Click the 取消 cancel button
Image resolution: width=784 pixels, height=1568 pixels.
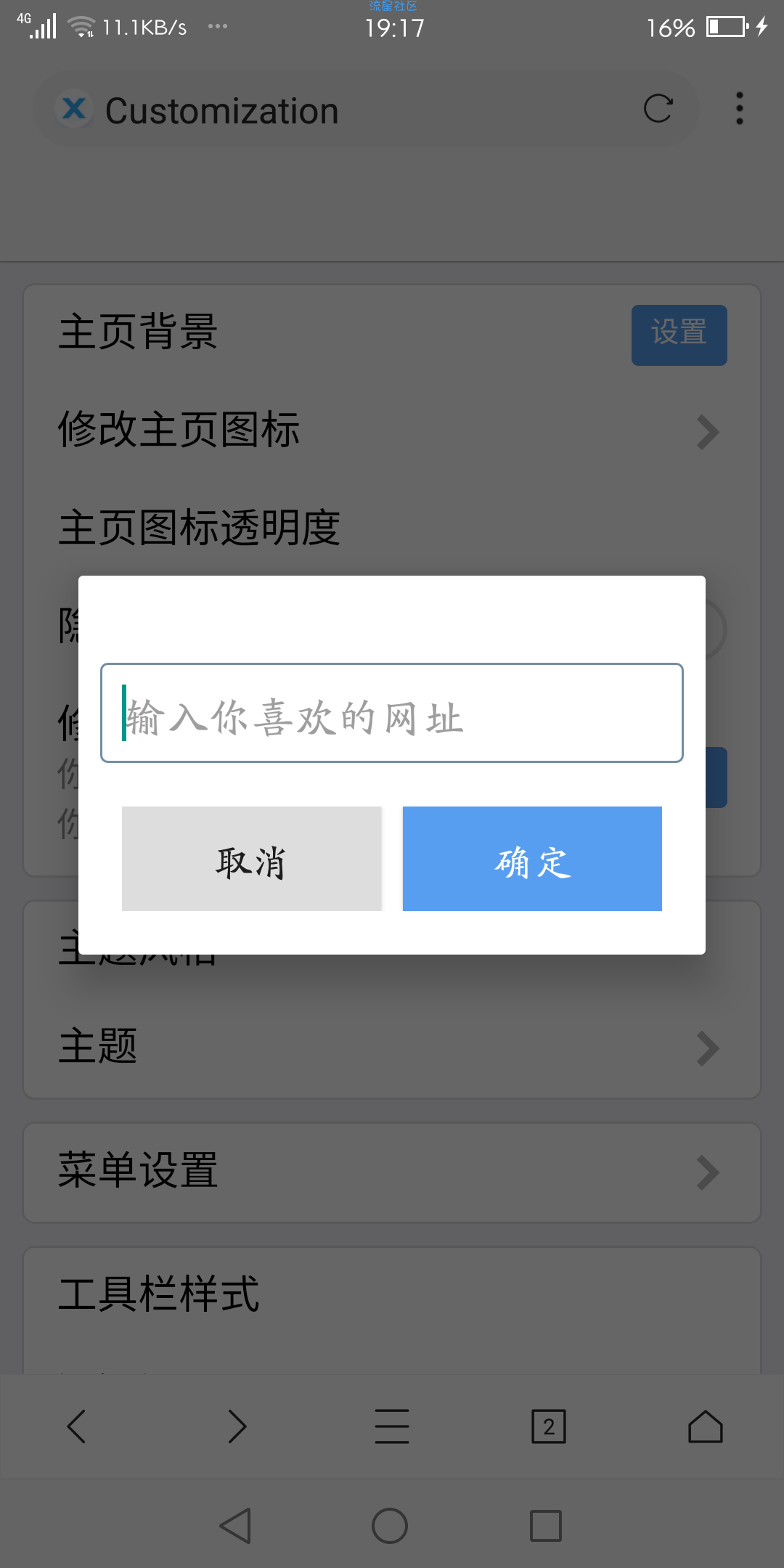(252, 859)
